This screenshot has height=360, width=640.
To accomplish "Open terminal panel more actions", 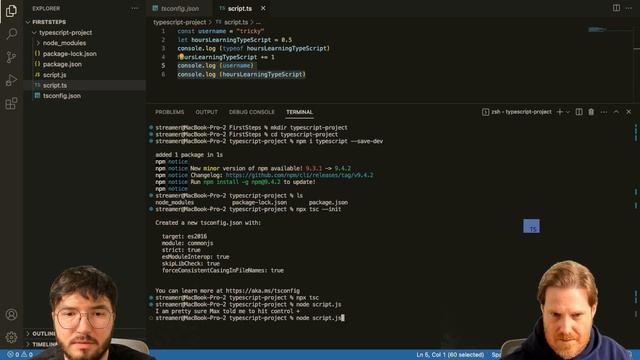I will tap(604, 112).
